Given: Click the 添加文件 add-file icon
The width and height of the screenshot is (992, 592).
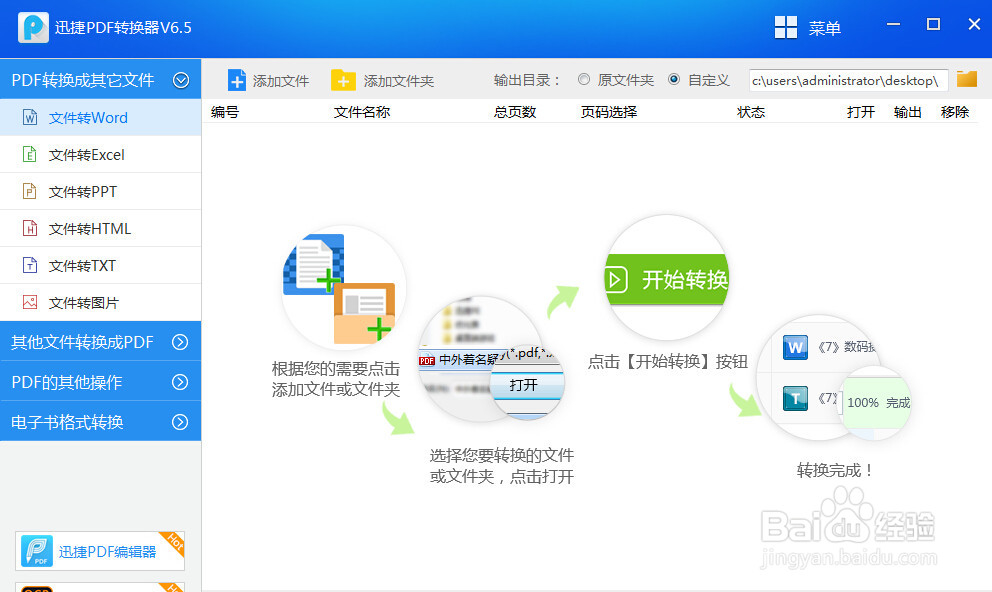Looking at the screenshot, I should [x=237, y=79].
